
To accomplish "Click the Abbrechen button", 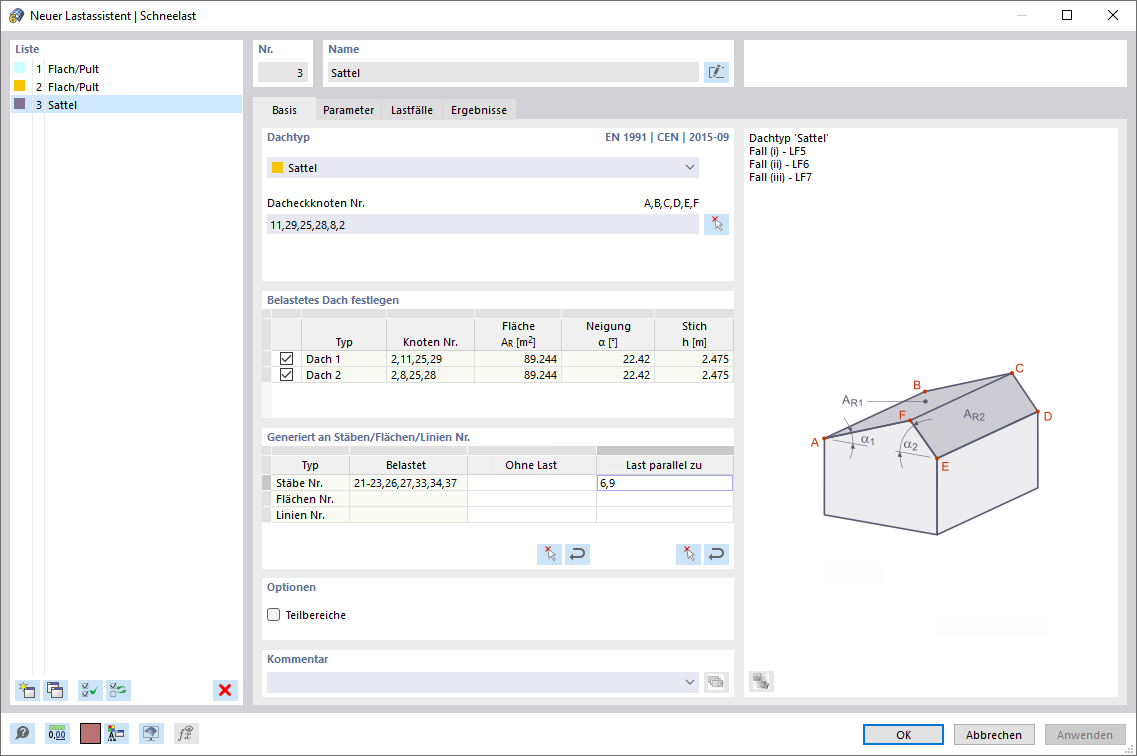I will pos(993,734).
